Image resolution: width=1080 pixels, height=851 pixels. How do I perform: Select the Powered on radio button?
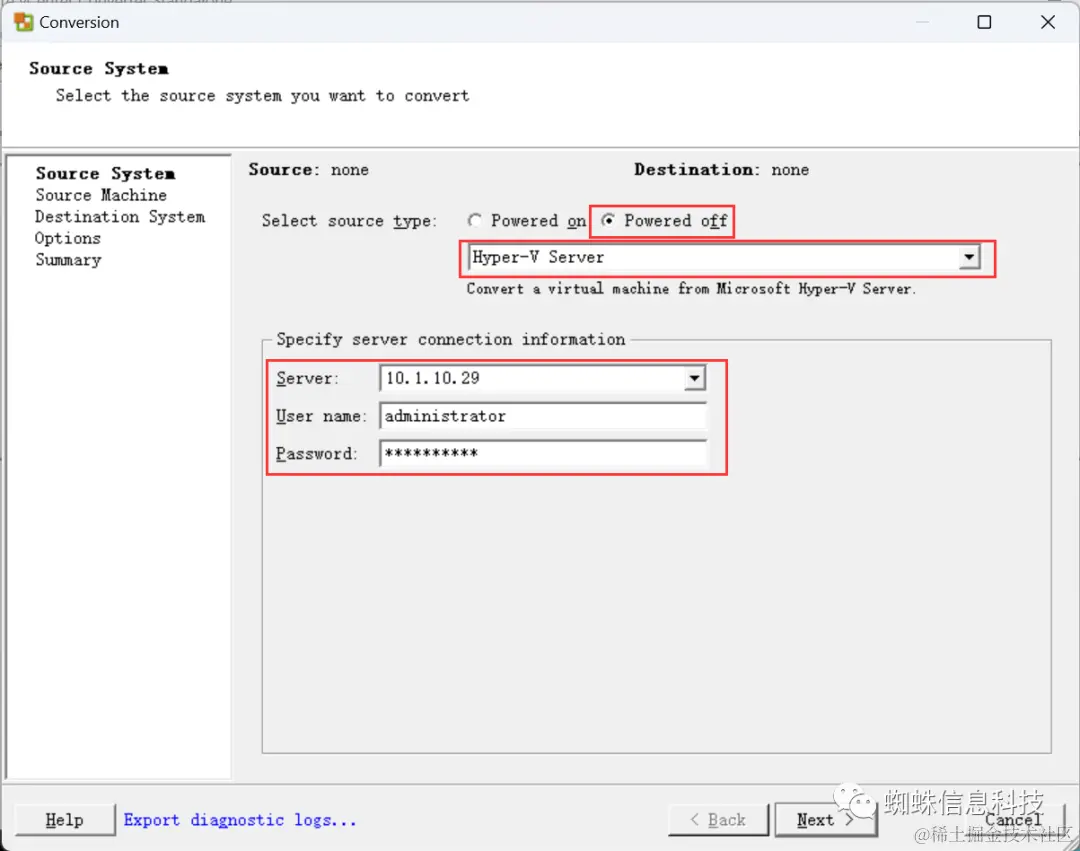[475, 220]
